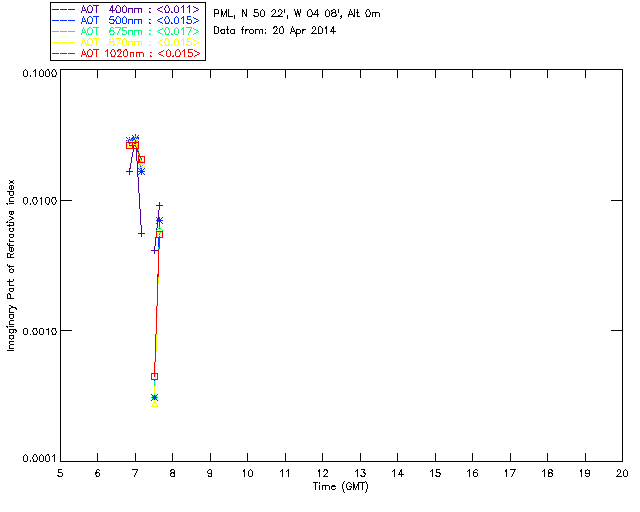Click the PML location header text
640x512 pixels.
click(297, 14)
